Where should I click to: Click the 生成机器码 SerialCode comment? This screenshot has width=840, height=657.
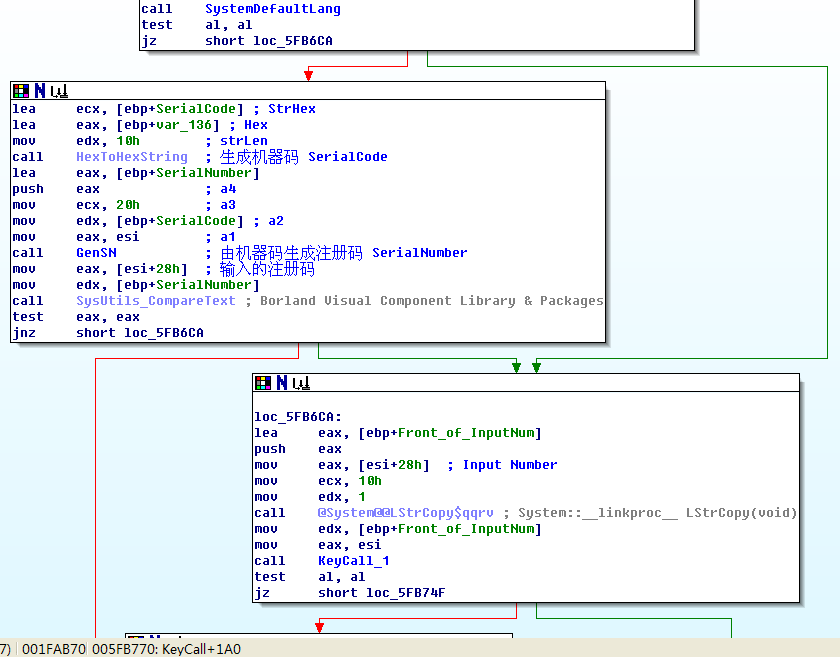click(303, 157)
